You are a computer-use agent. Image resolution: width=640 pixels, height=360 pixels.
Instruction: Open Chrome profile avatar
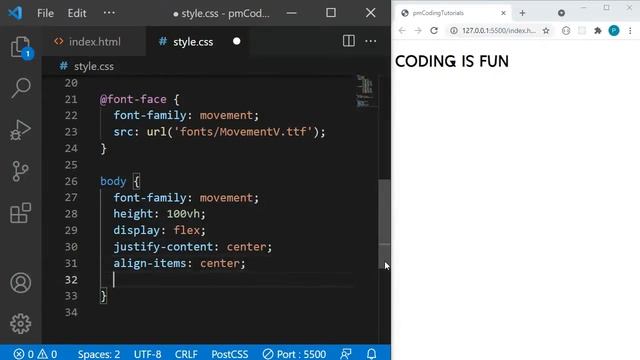(614, 31)
